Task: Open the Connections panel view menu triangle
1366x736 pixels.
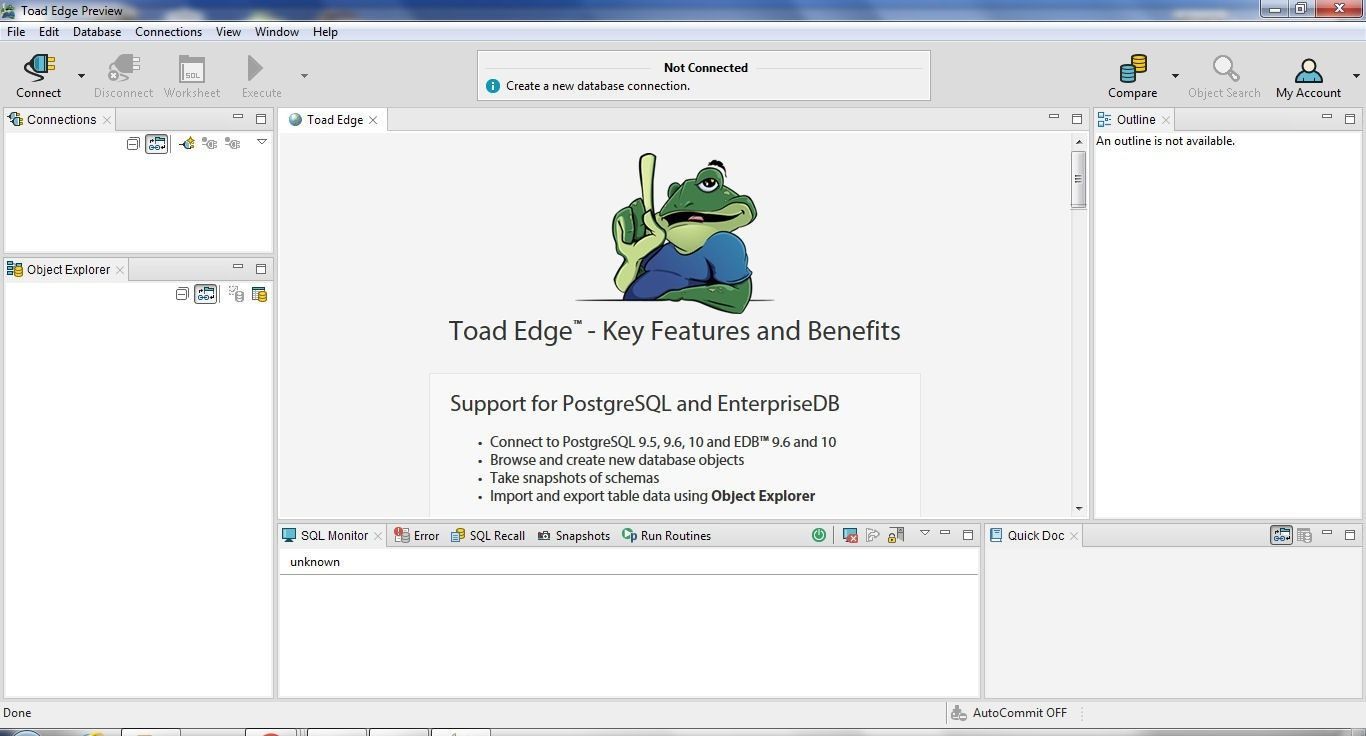Action: (x=262, y=142)
